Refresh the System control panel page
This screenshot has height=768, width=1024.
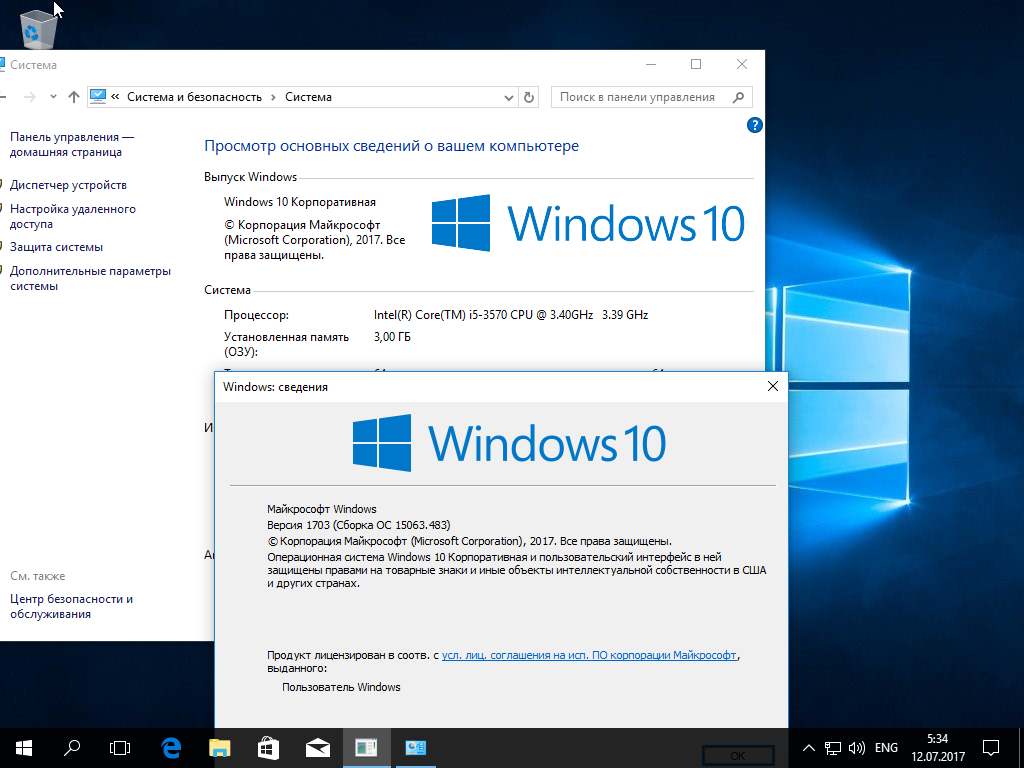click(529, 97)
